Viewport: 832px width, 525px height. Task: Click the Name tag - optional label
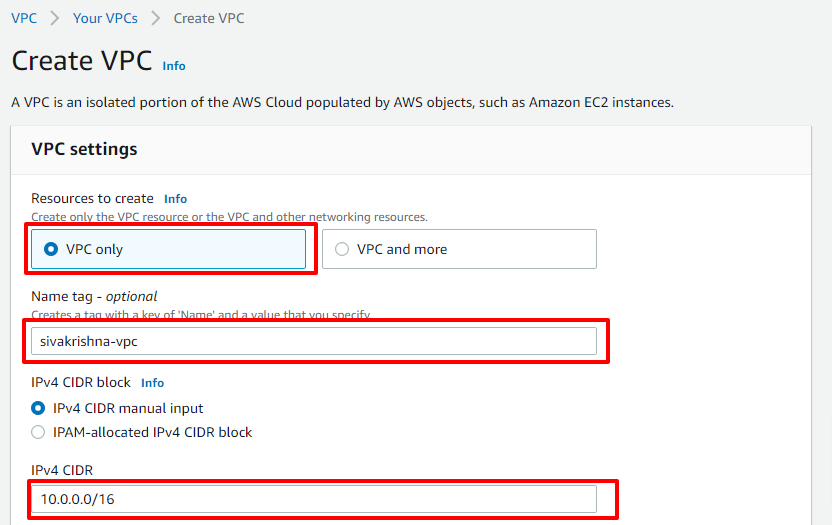click(x=94, y=296)
